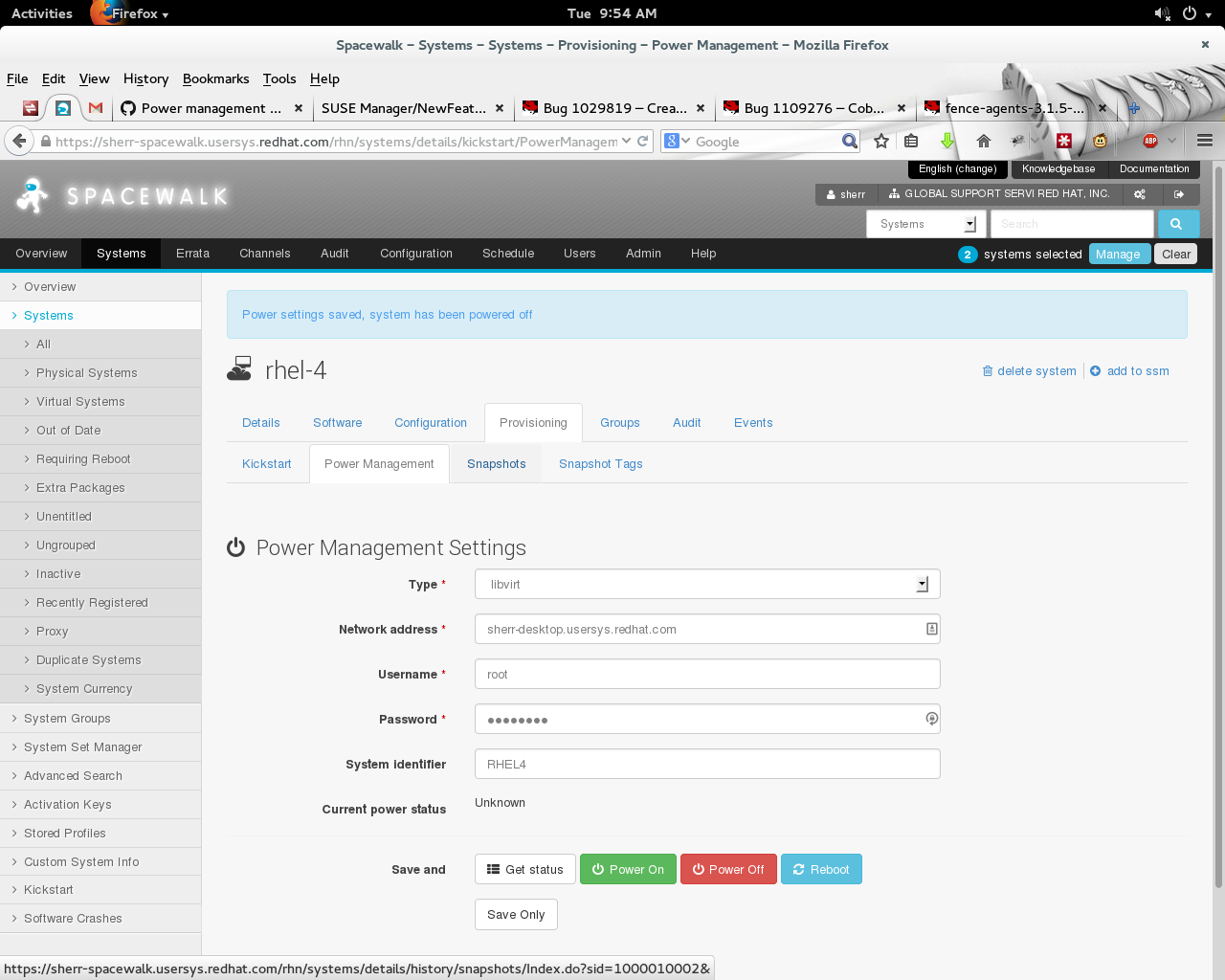Click the reload page icon in URL bar
This screenshot has width=1225, height=980.
pos(643,141)
